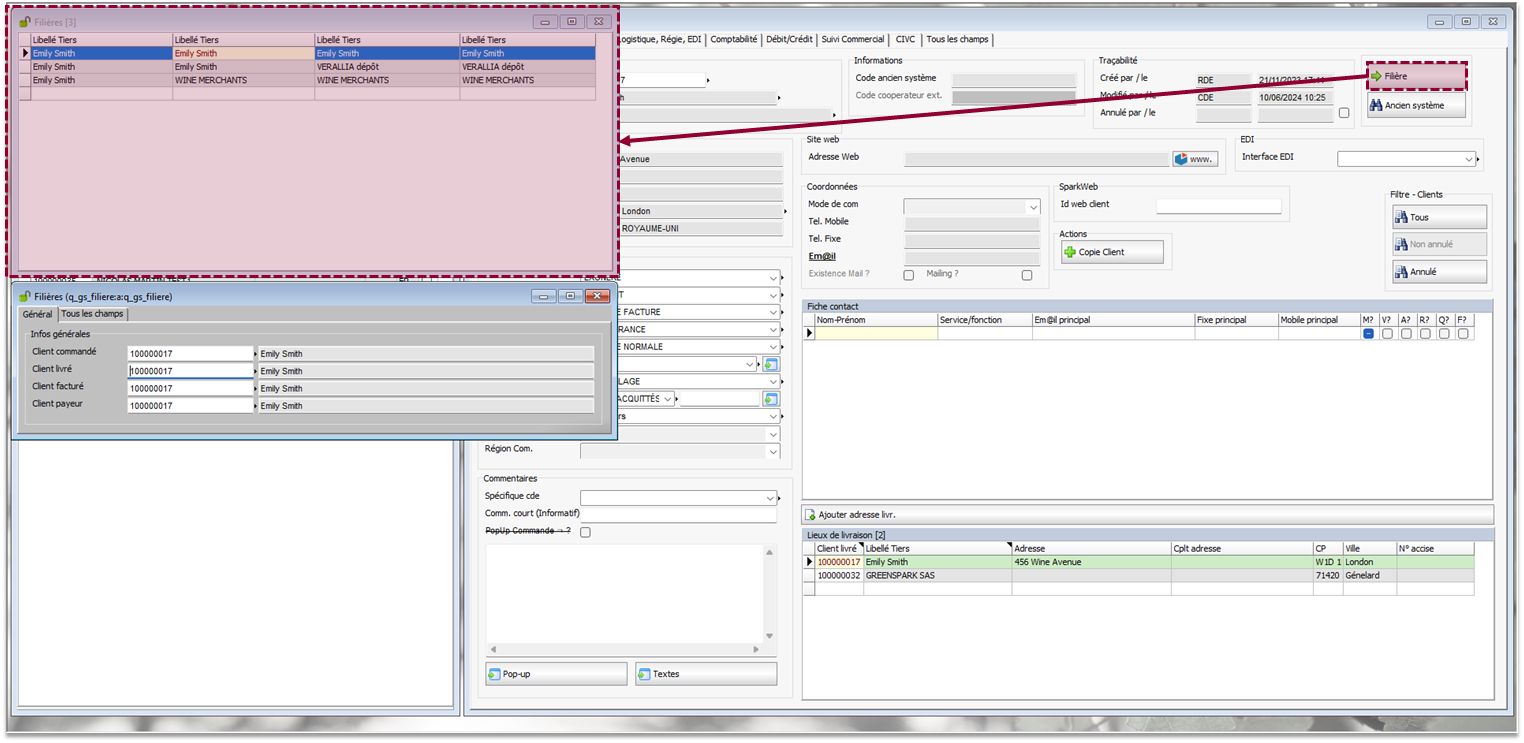Click the Pop-up button
The image size is (1524, 743).
coord(556,674)
